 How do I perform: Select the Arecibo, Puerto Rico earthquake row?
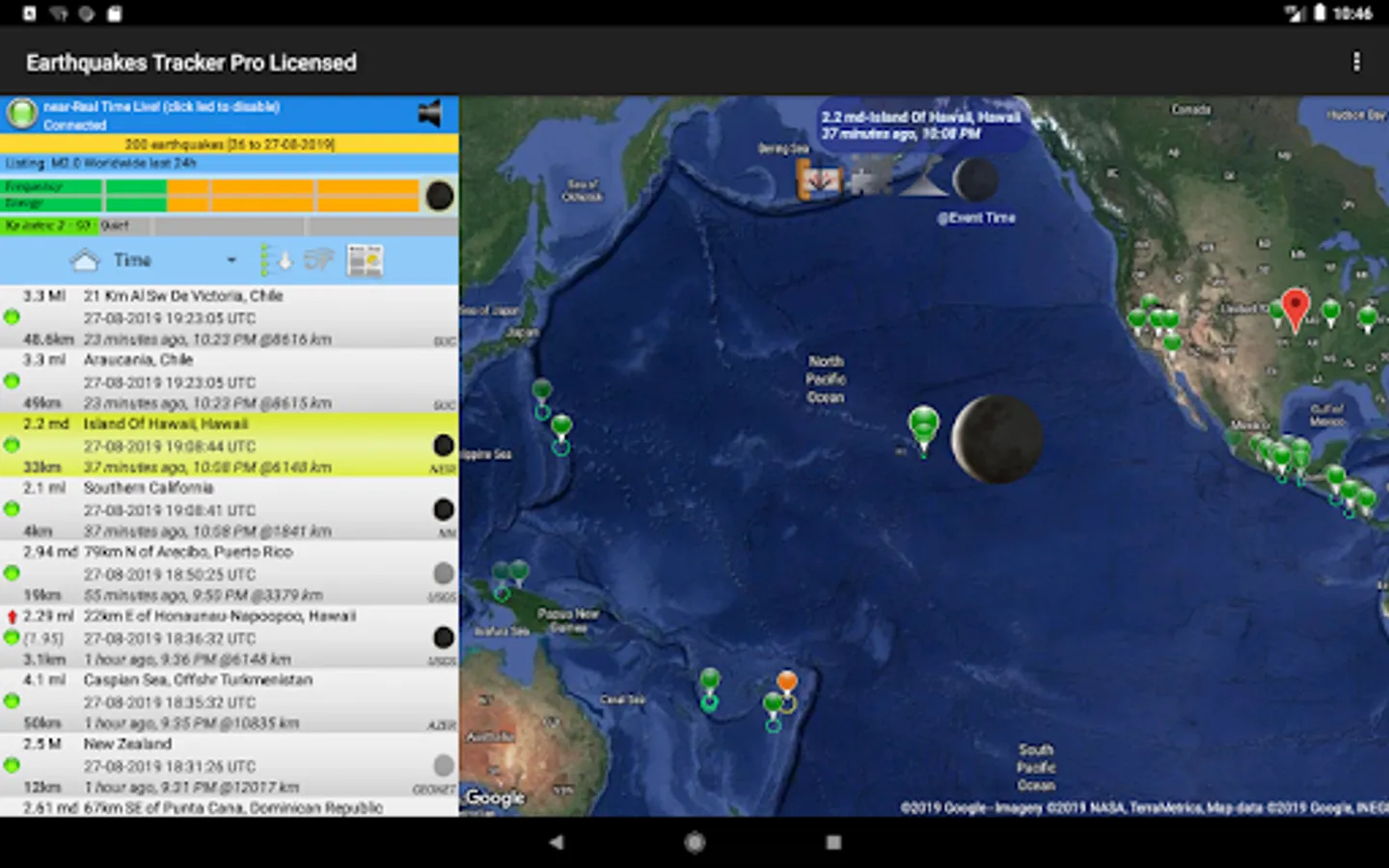(230, 573)
